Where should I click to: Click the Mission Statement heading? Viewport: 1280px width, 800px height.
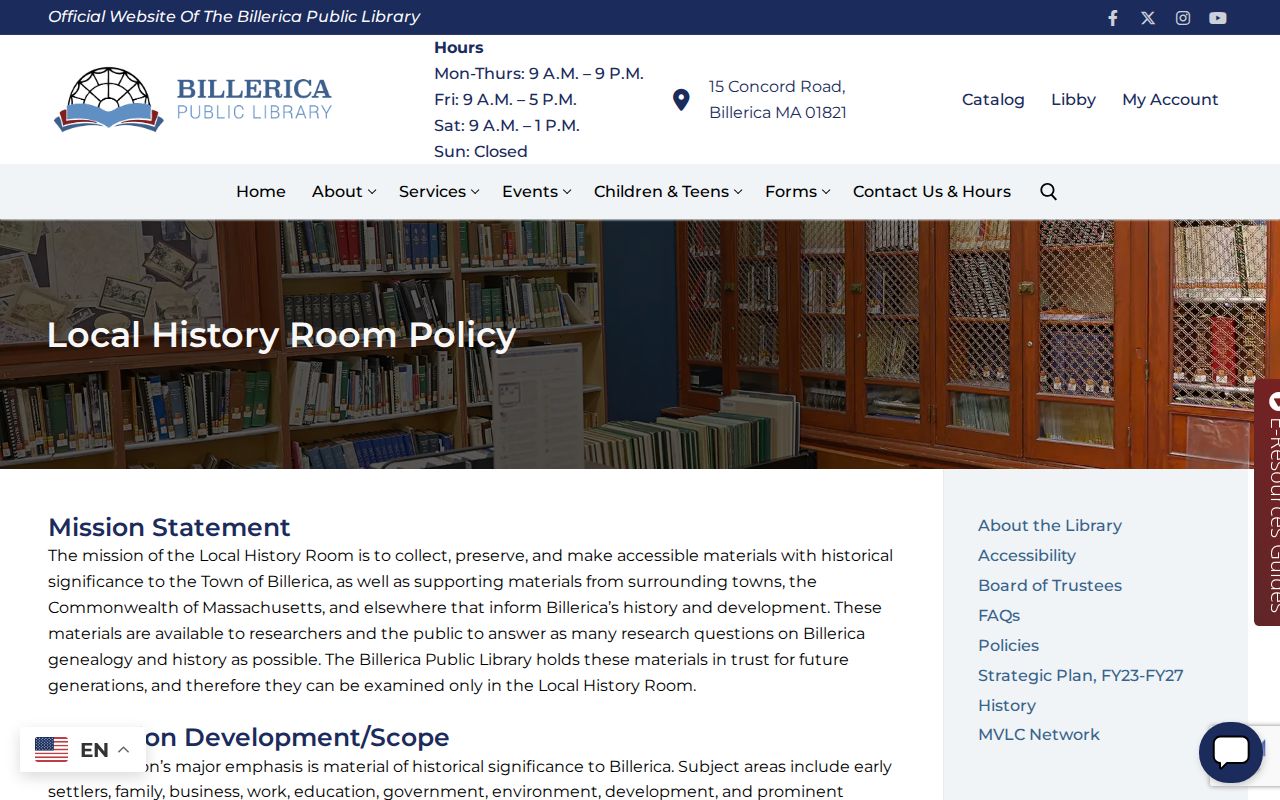tap(169, 527)
